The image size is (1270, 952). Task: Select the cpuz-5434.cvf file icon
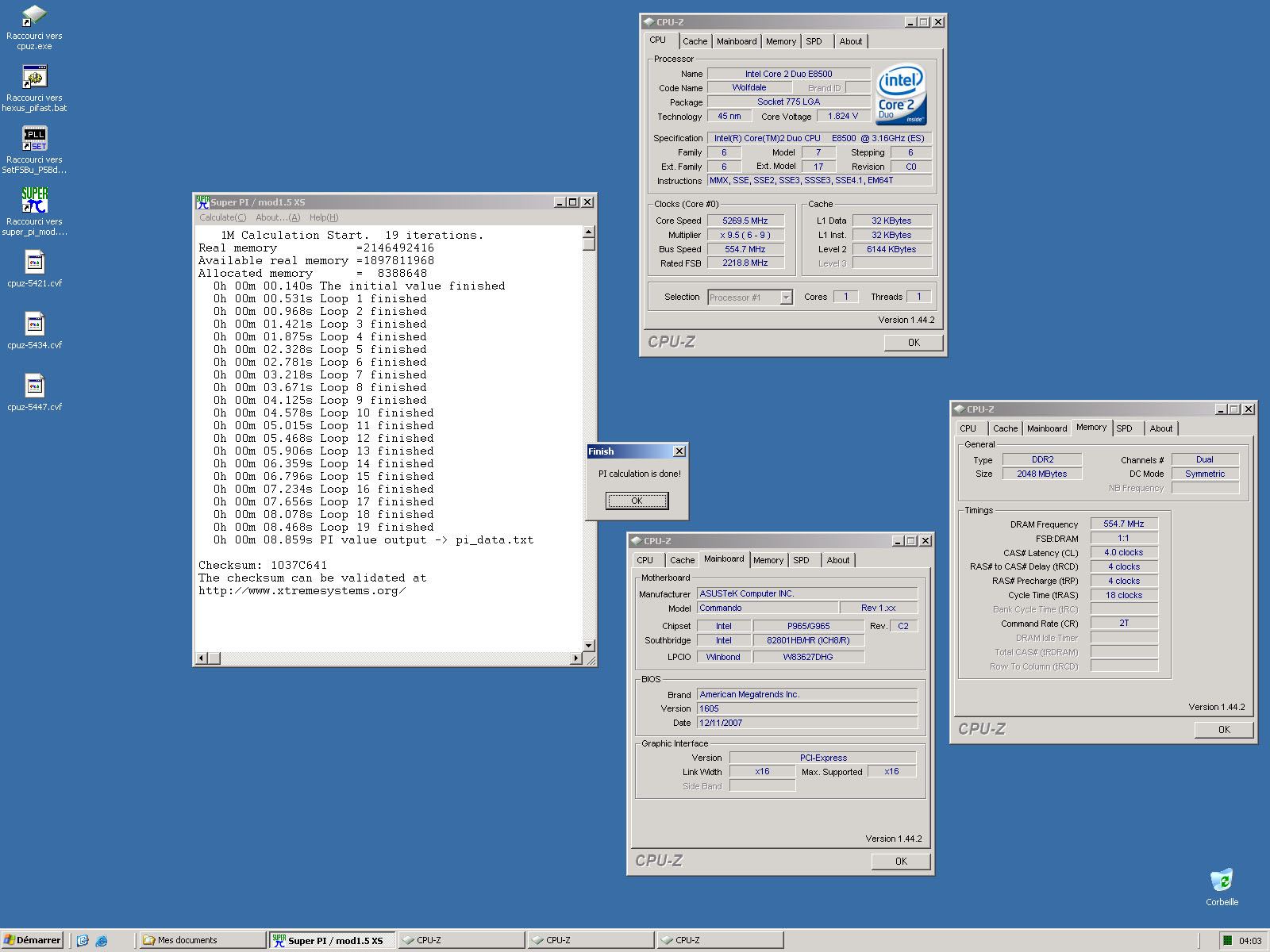34,324
